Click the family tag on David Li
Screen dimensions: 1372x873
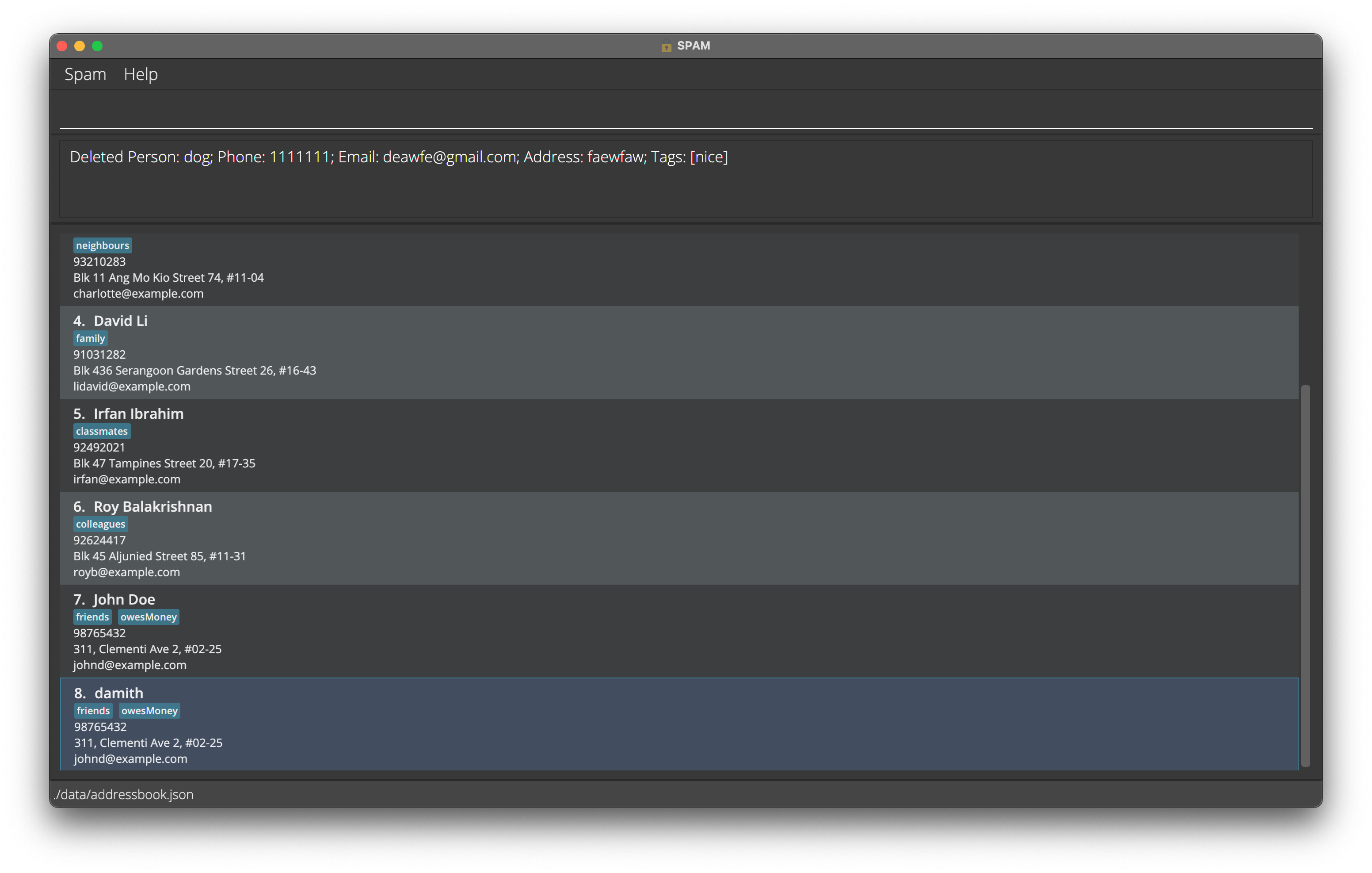click(90, 338)
